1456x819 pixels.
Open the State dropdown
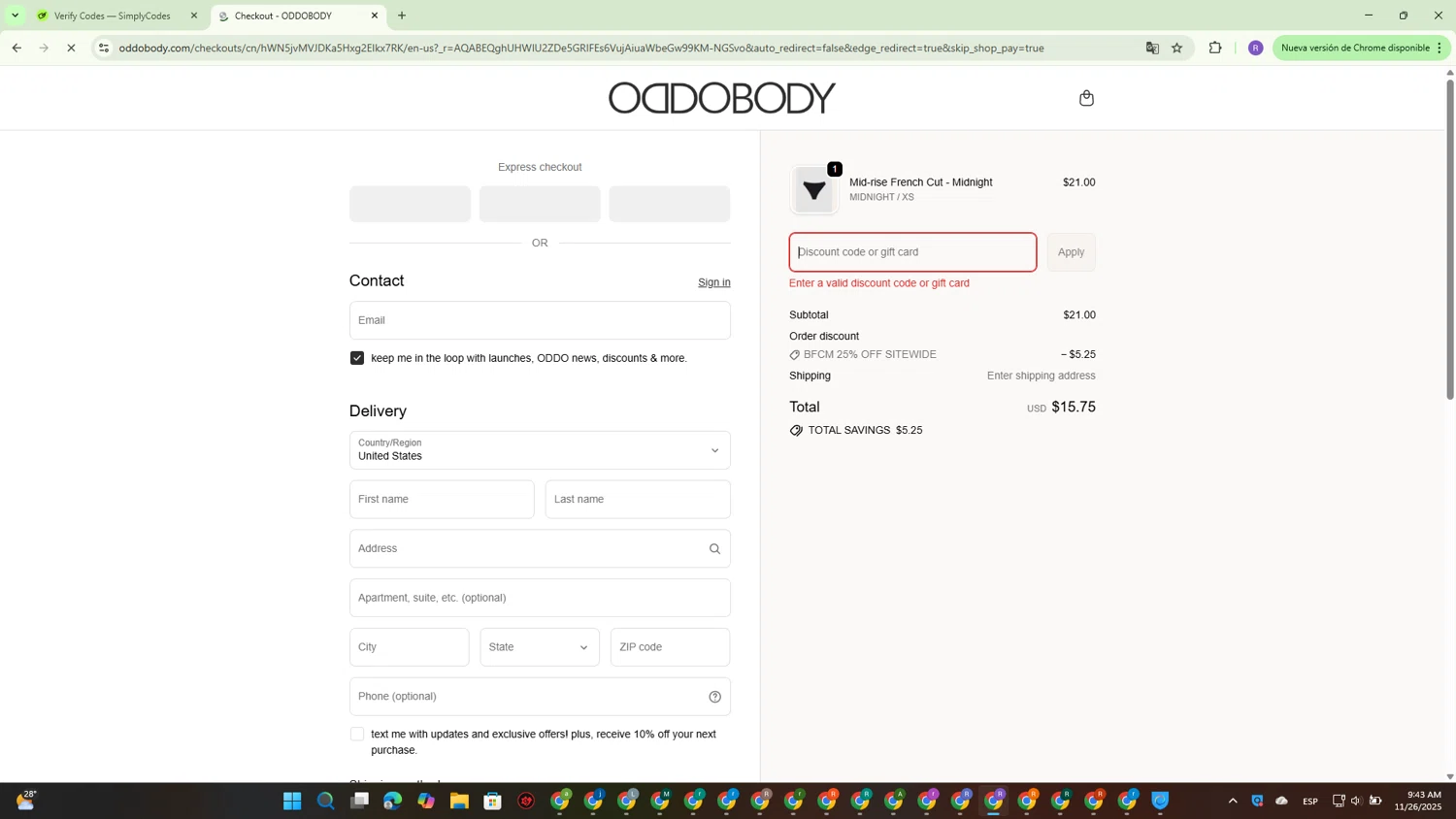(x=540, y=647)
